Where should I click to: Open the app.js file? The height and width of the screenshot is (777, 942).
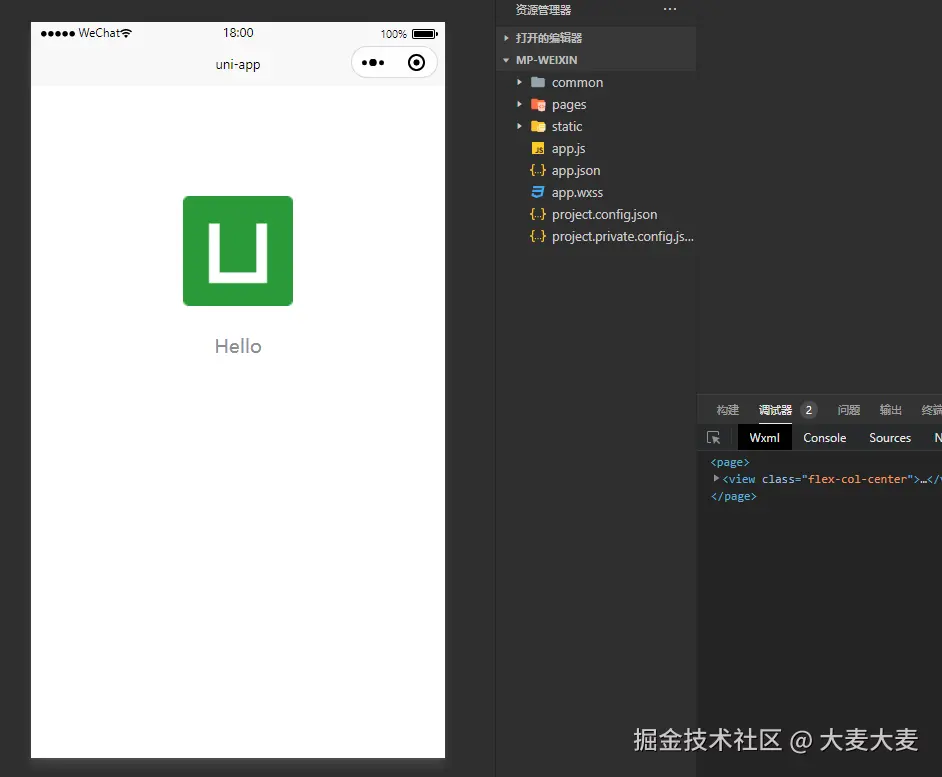[568, 148]
